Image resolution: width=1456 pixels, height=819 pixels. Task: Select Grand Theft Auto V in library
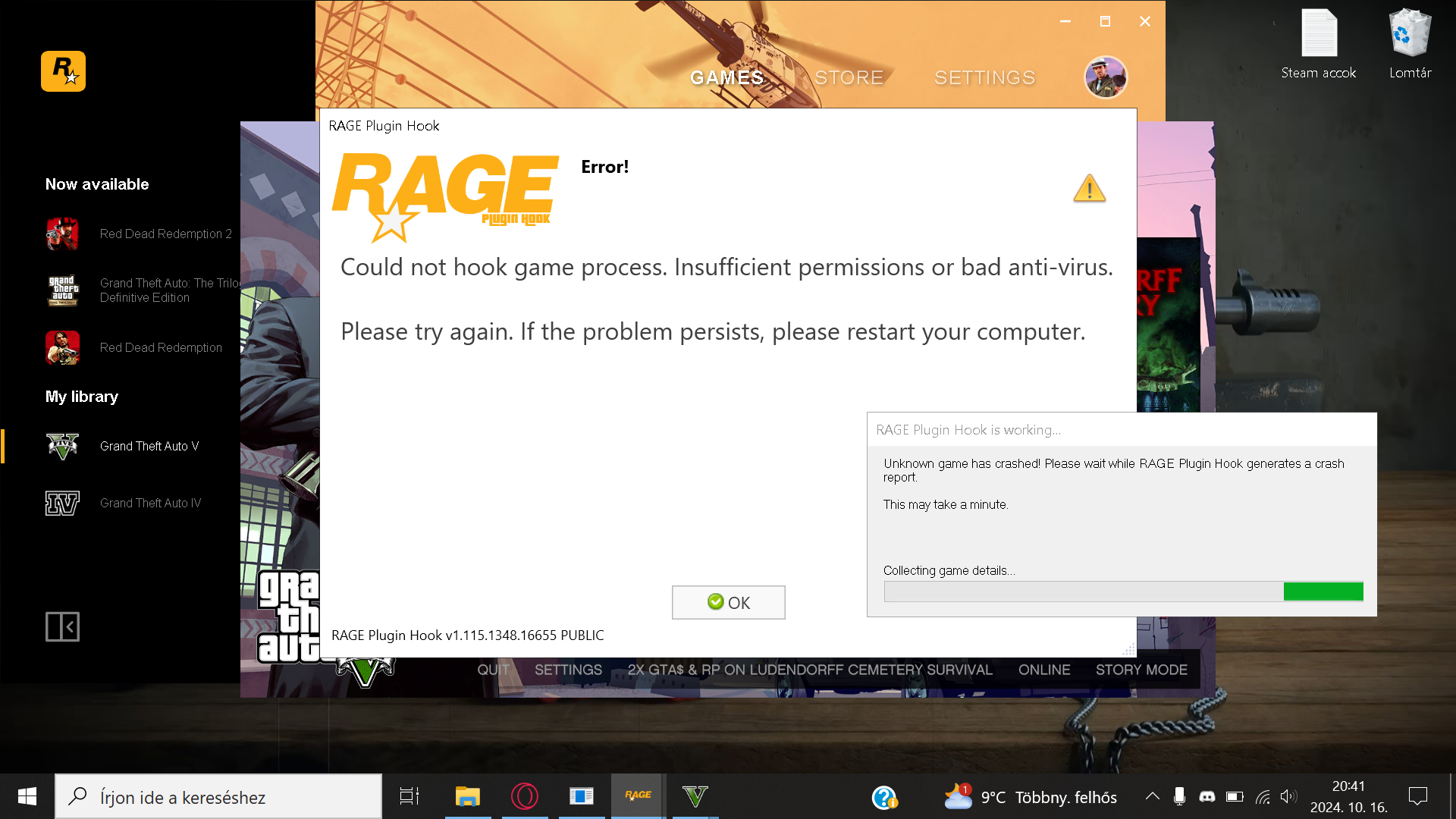(x=149, y=446)
